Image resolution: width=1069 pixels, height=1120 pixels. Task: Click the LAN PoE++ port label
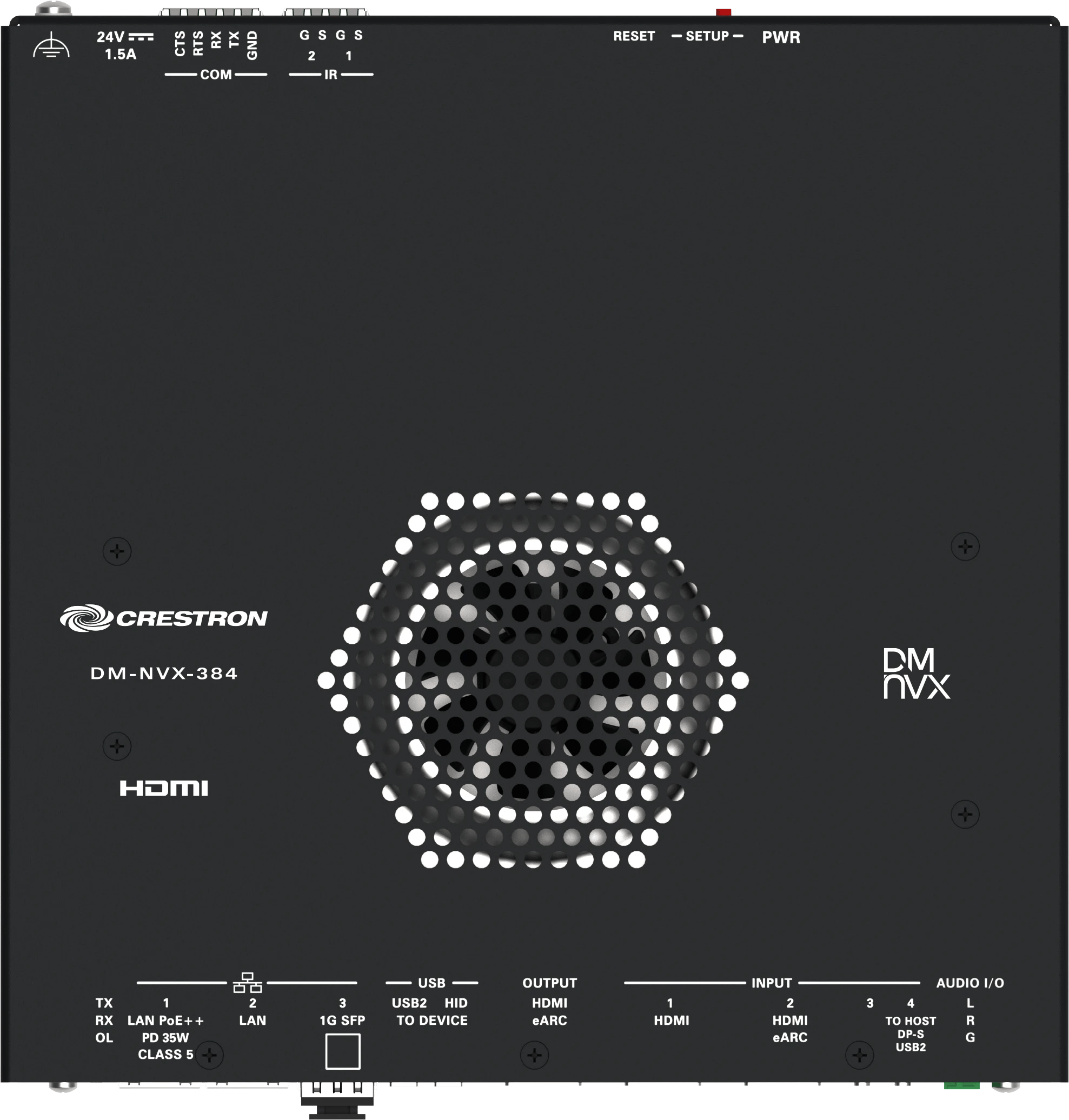pos(165,1021)
